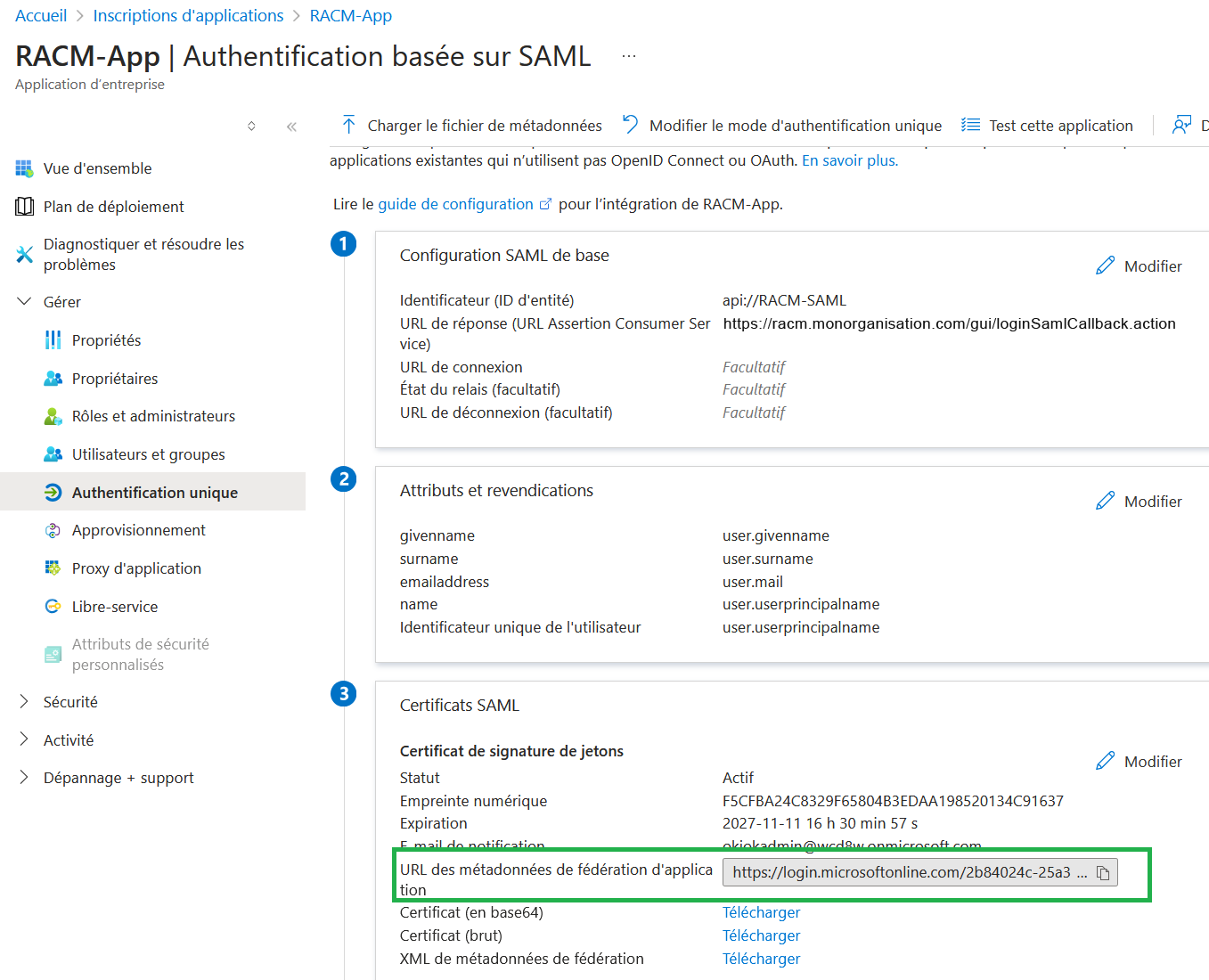Click the thumbprint value F5CFBA24C8329F65804B3EDAA198520134C91637

(893, 801)
